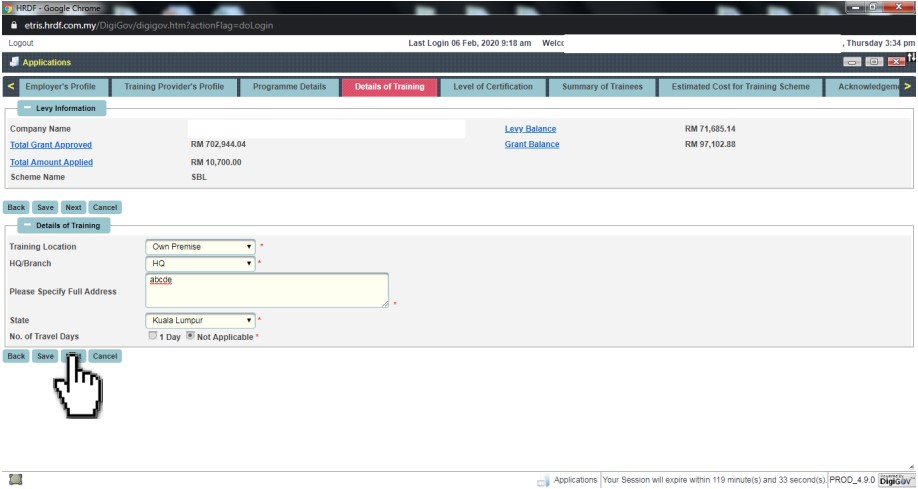Screen dimensions: 918x489
Task: Go to Summary of Trainees tab
Action: tap(602, 87)
